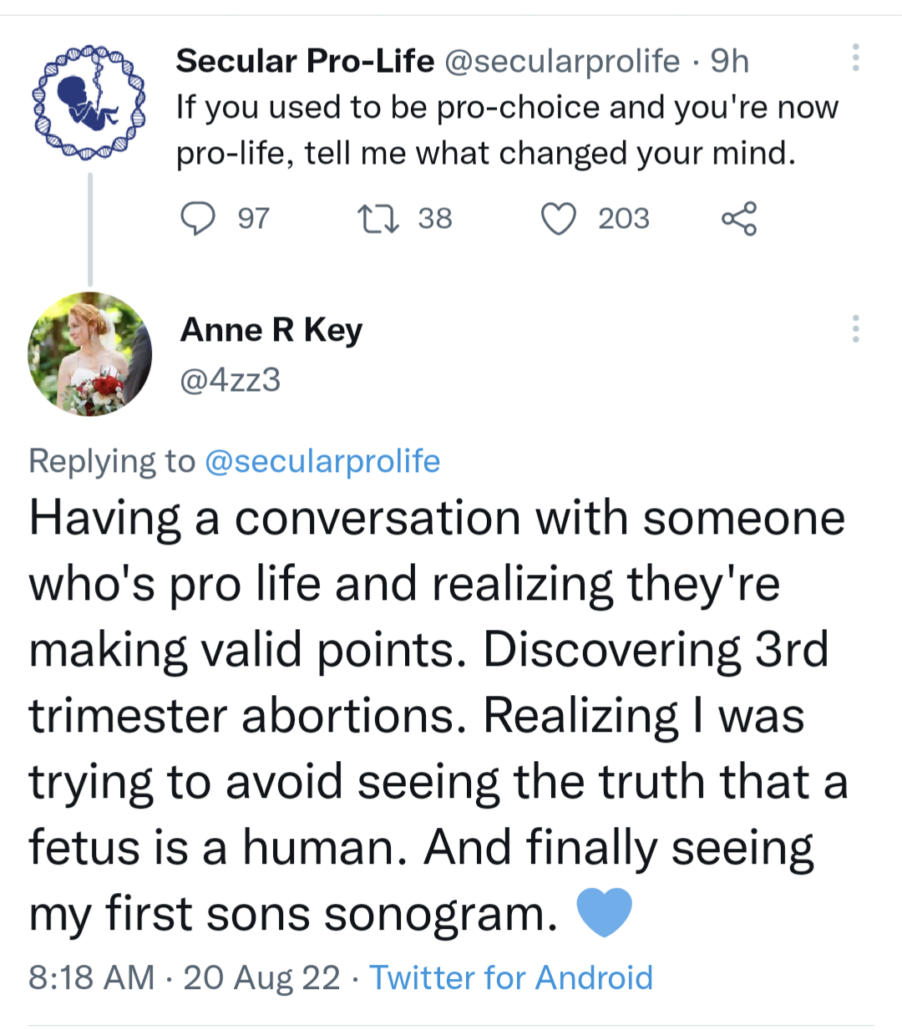Image resolution: width=902 pixels, height=1030 pixels.
Task: Click the Twitter for Android source link
Action: click(511, 977)
